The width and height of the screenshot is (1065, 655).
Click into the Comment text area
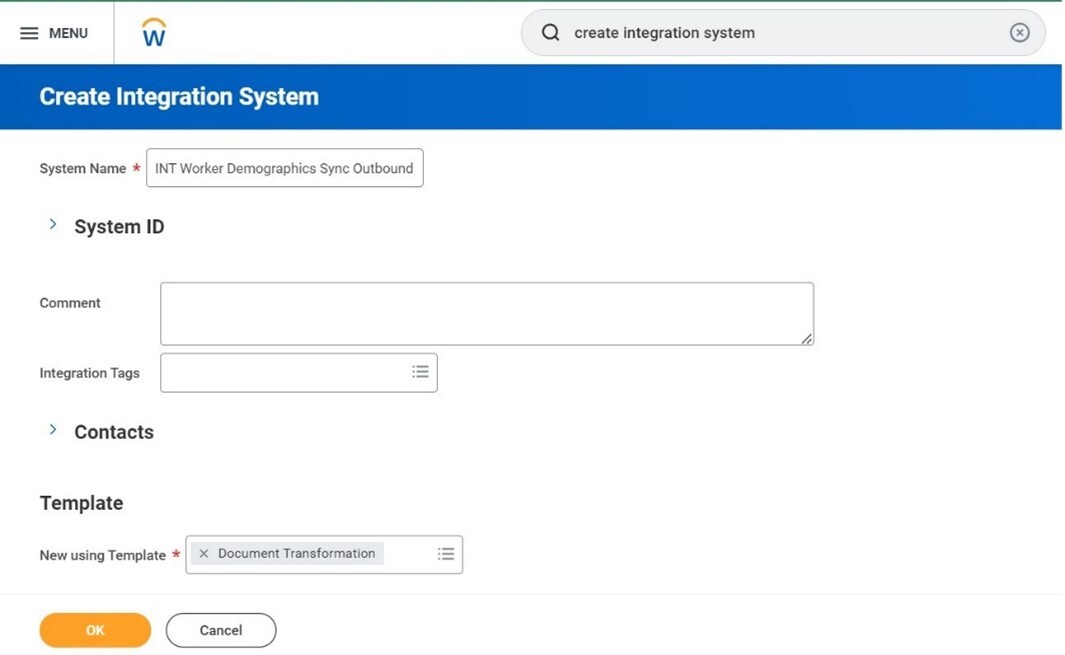click(486, 313)
